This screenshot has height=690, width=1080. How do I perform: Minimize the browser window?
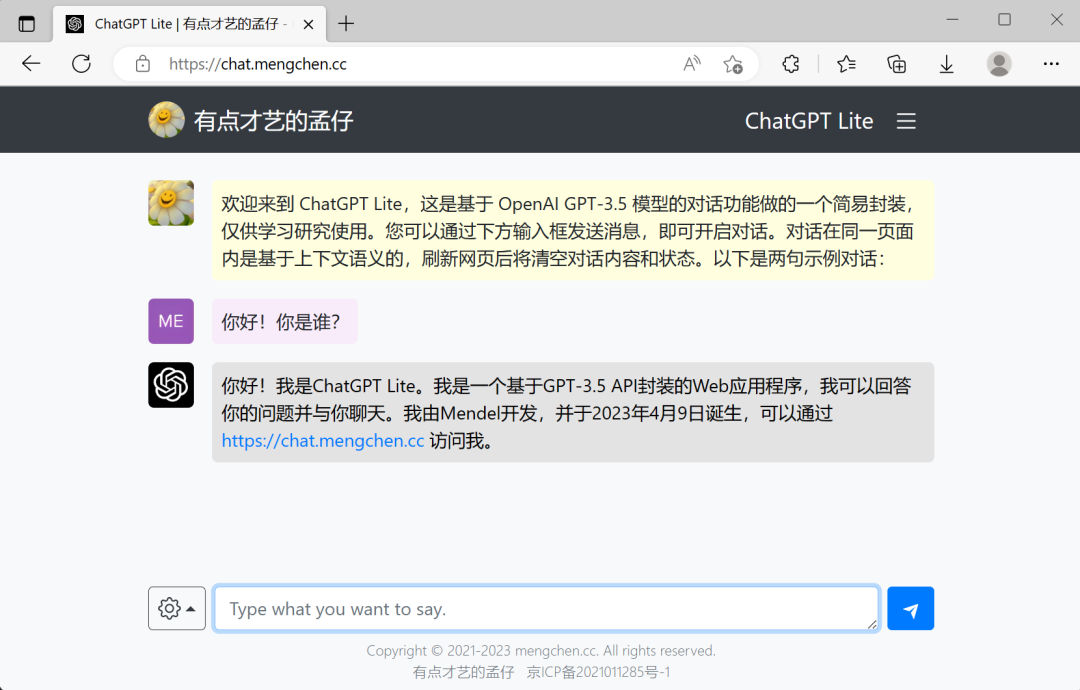click(952, 20)
